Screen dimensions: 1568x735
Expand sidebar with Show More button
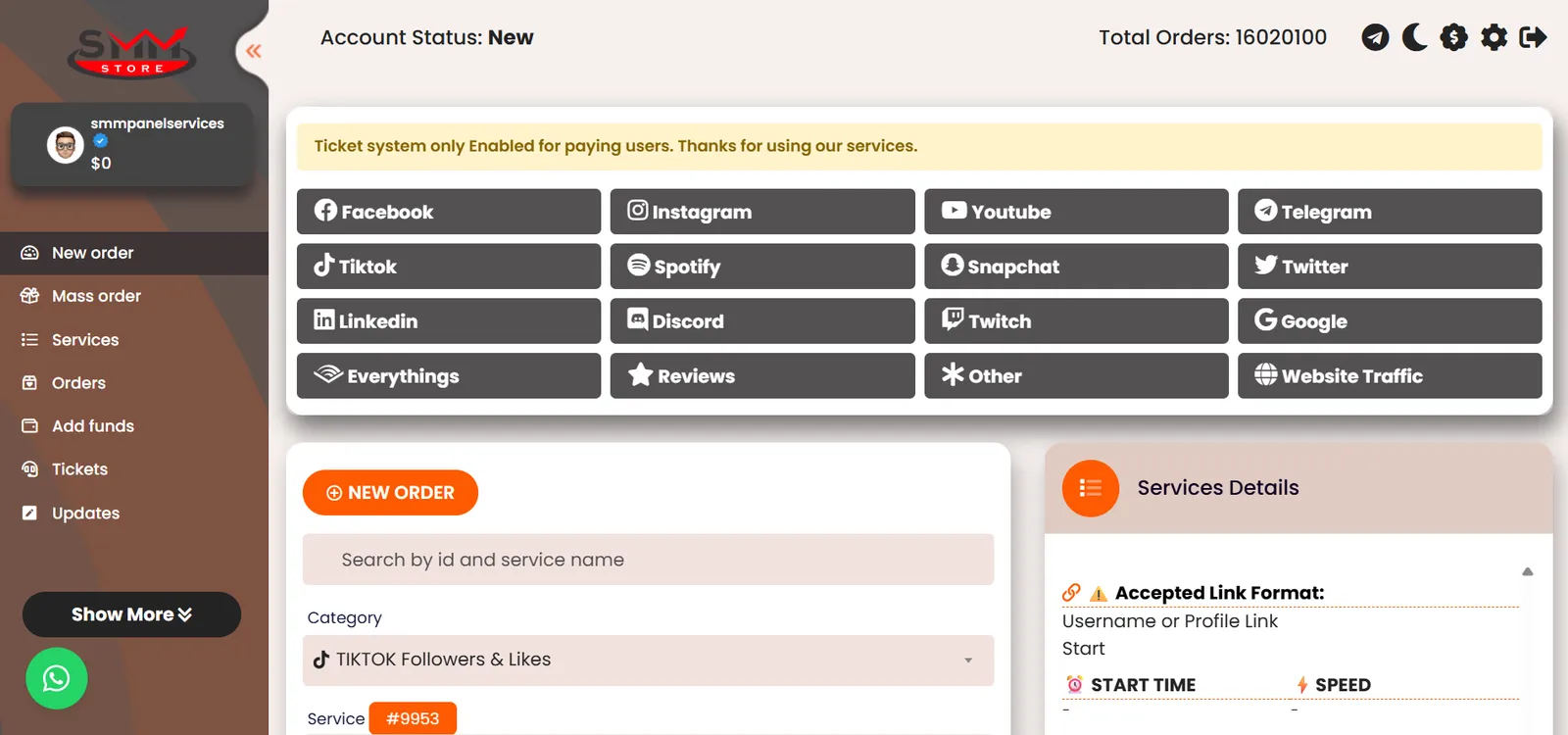coord(131,614)
